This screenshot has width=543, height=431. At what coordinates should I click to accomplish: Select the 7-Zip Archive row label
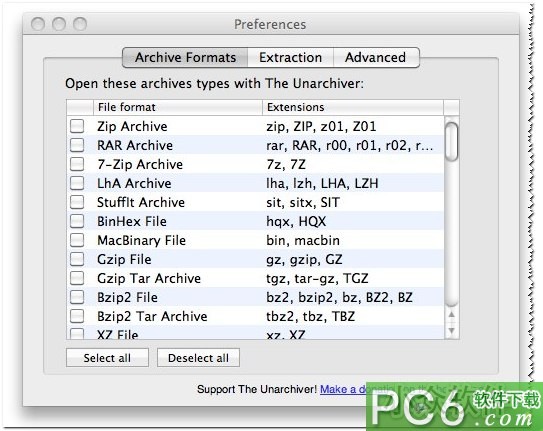140,164
